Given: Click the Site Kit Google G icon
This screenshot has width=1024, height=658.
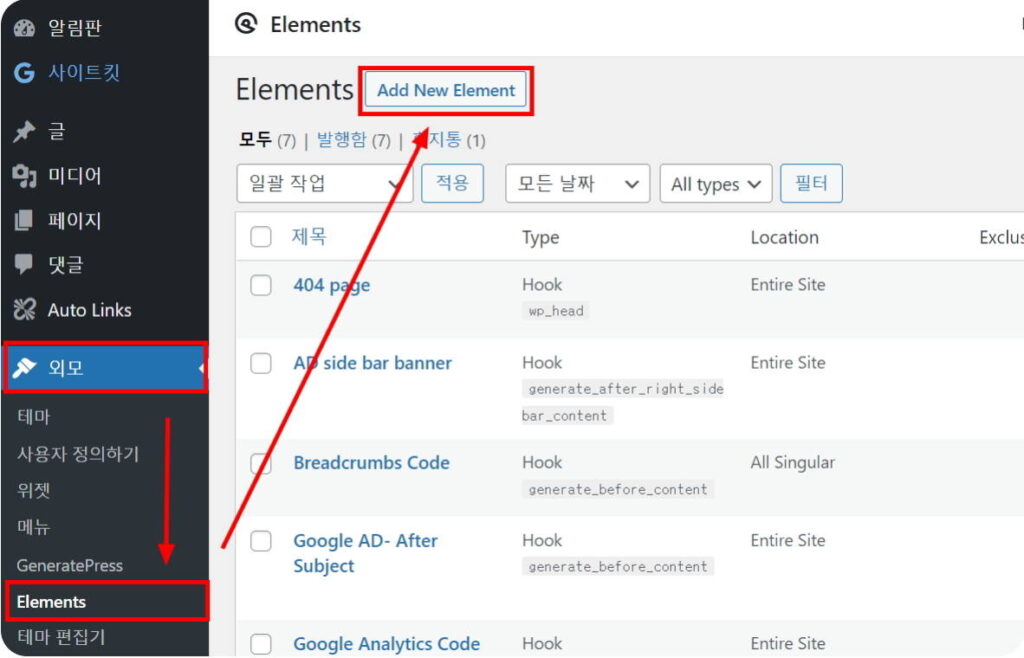Looking at the screenshot, I should [25, 73].
